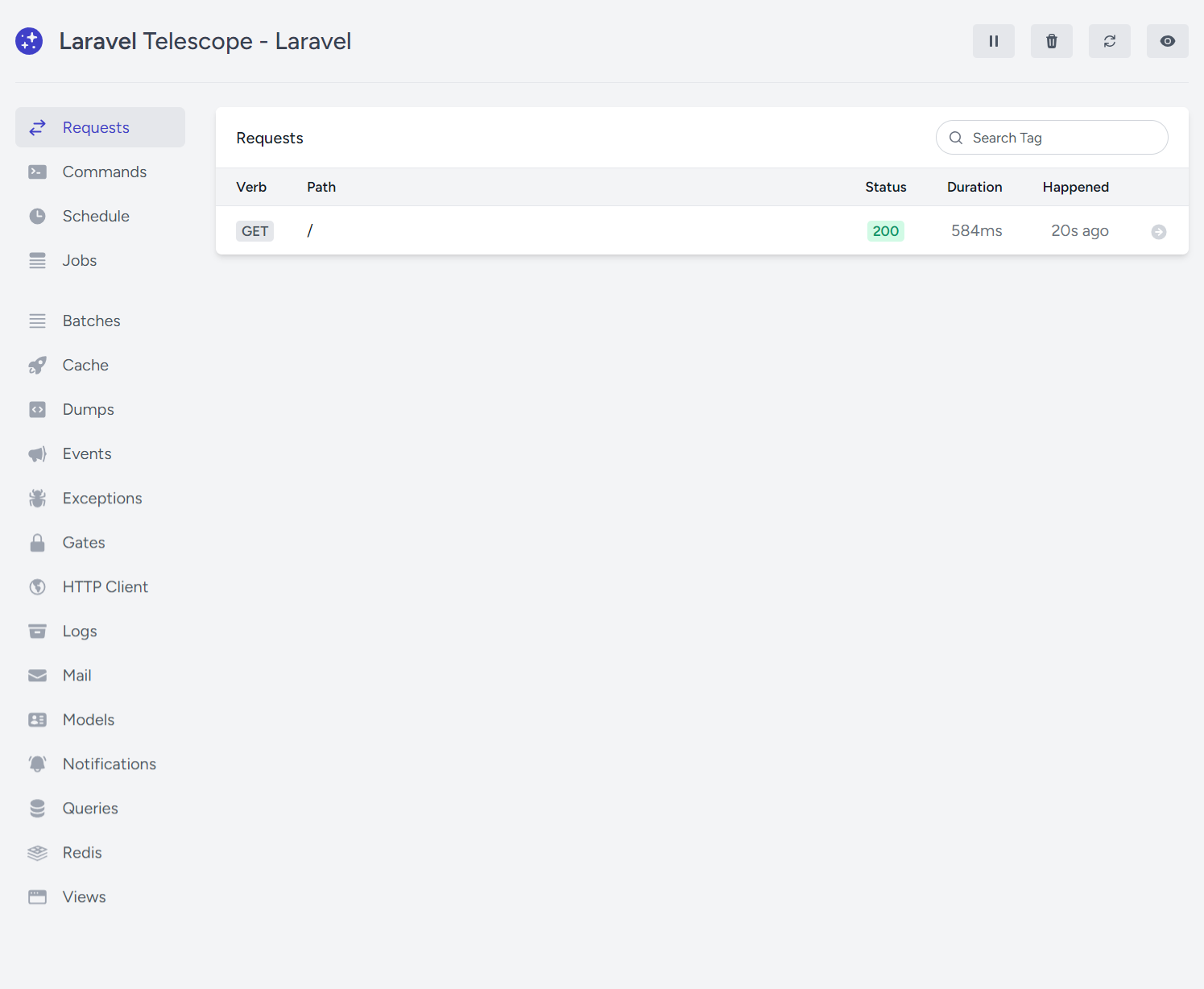1204x989 pixels.
Task: Click the Schedule clock icon
Action: [x=38, y=216]
